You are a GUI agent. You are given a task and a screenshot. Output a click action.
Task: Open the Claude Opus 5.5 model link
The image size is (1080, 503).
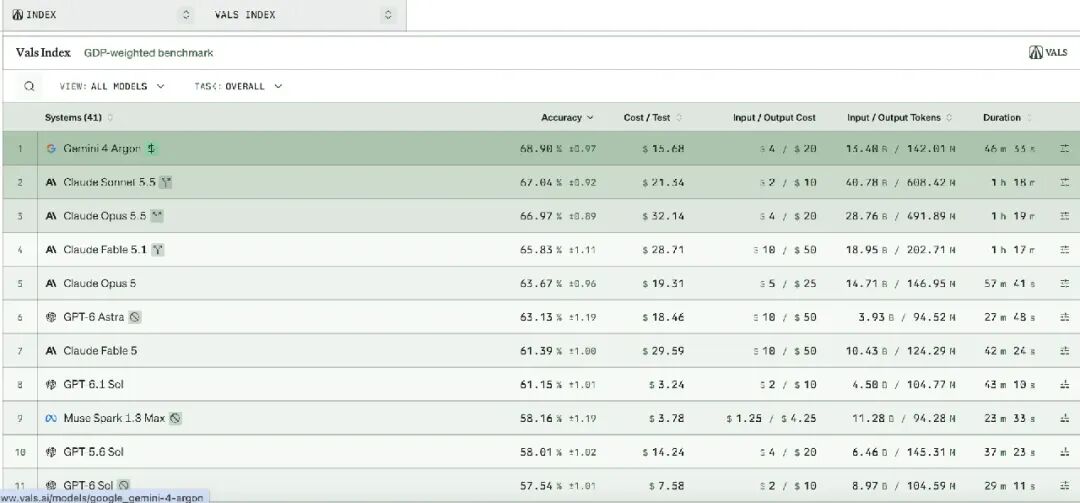(105, 216)
